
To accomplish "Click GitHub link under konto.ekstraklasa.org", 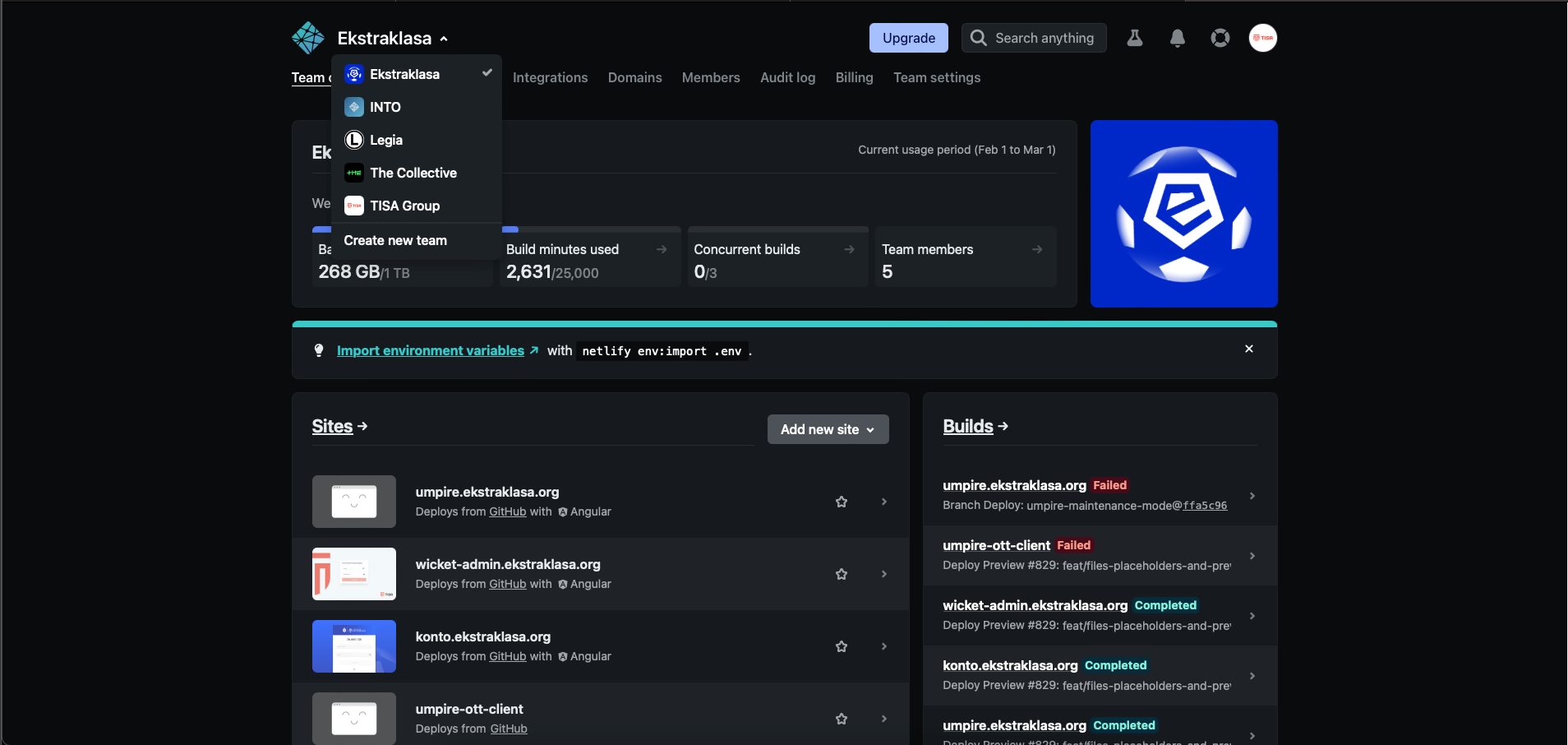I will 508,656.
